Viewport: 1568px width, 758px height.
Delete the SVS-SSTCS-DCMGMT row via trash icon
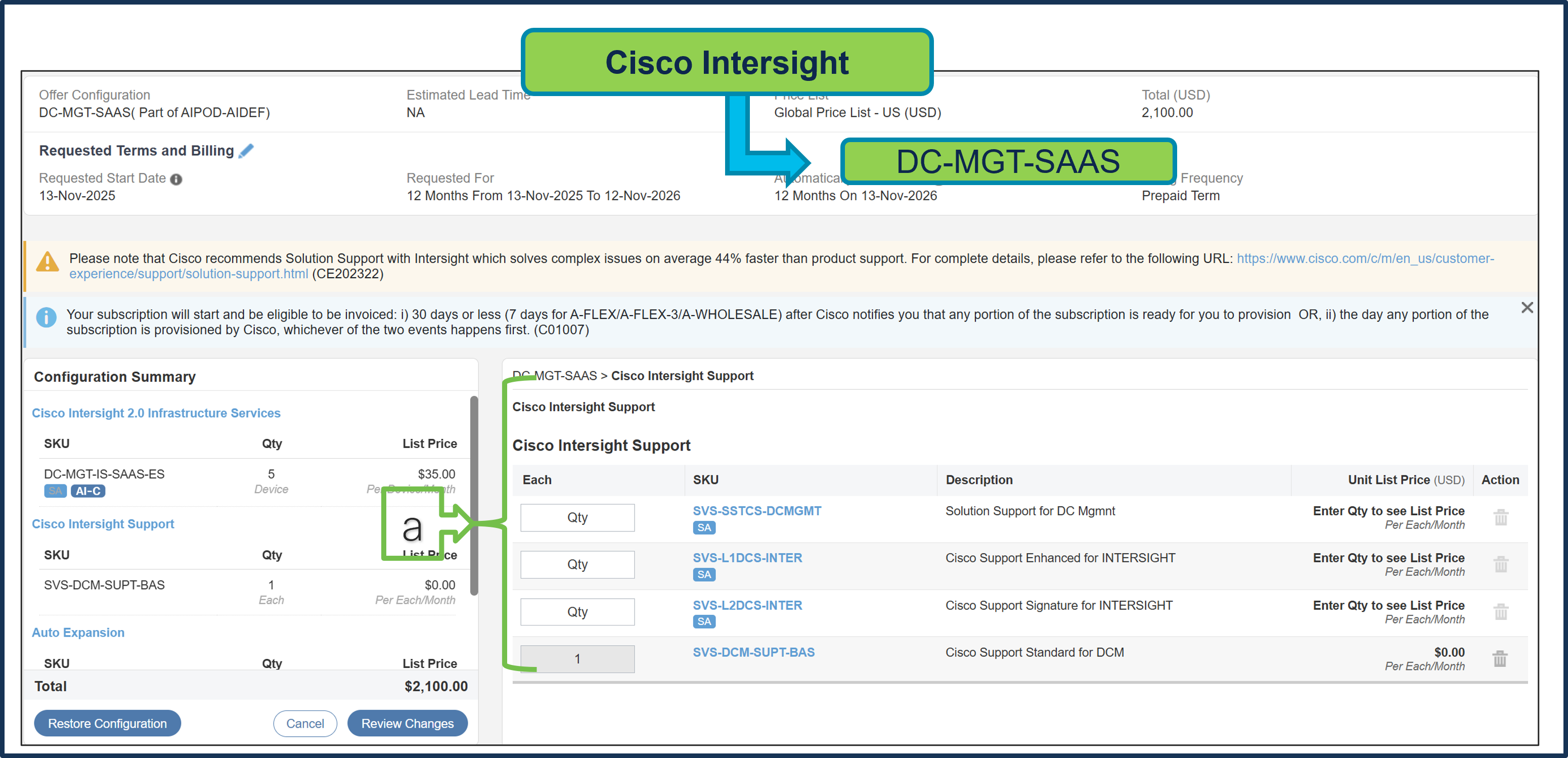pos(1501,517)
